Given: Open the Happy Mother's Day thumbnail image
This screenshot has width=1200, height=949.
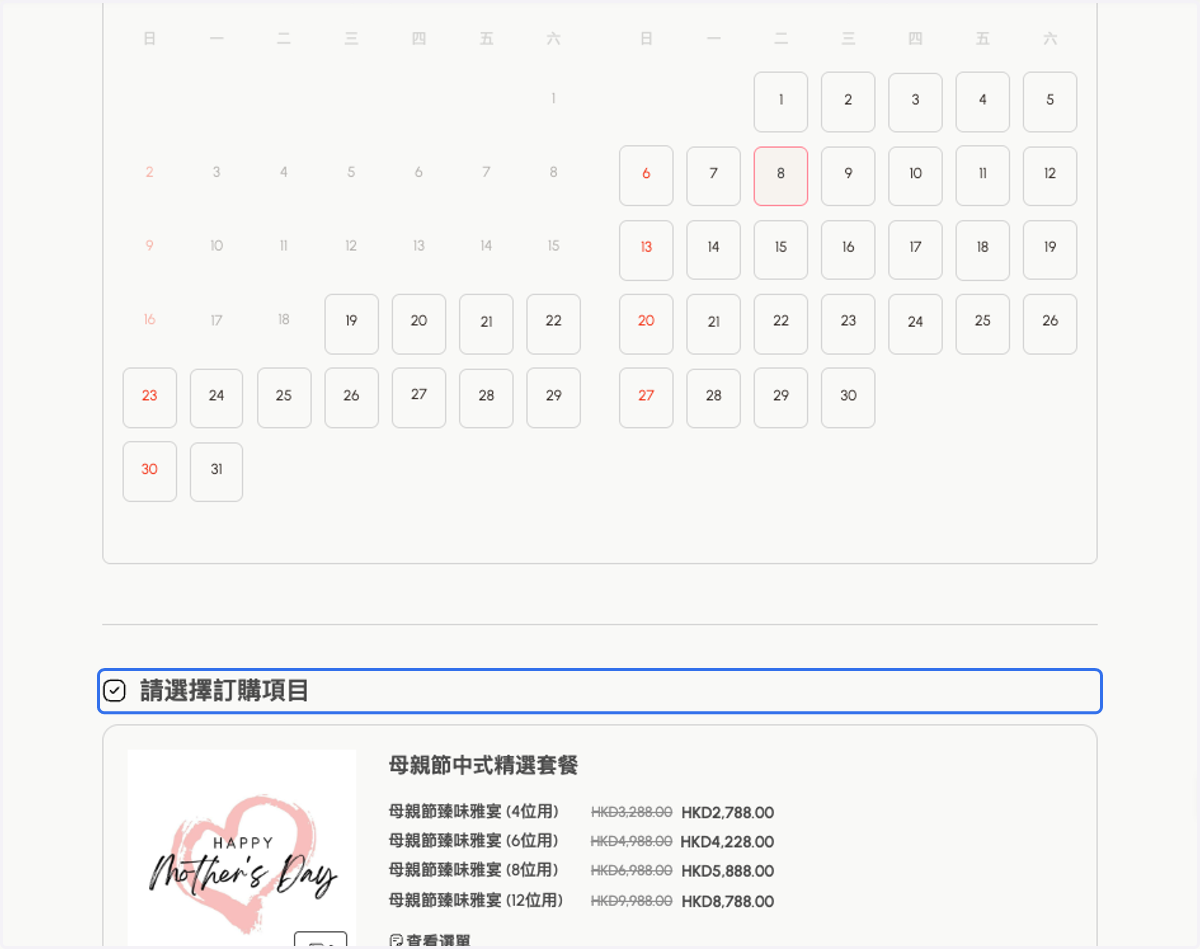Looking at the screenshot, I should coord(242,848).
